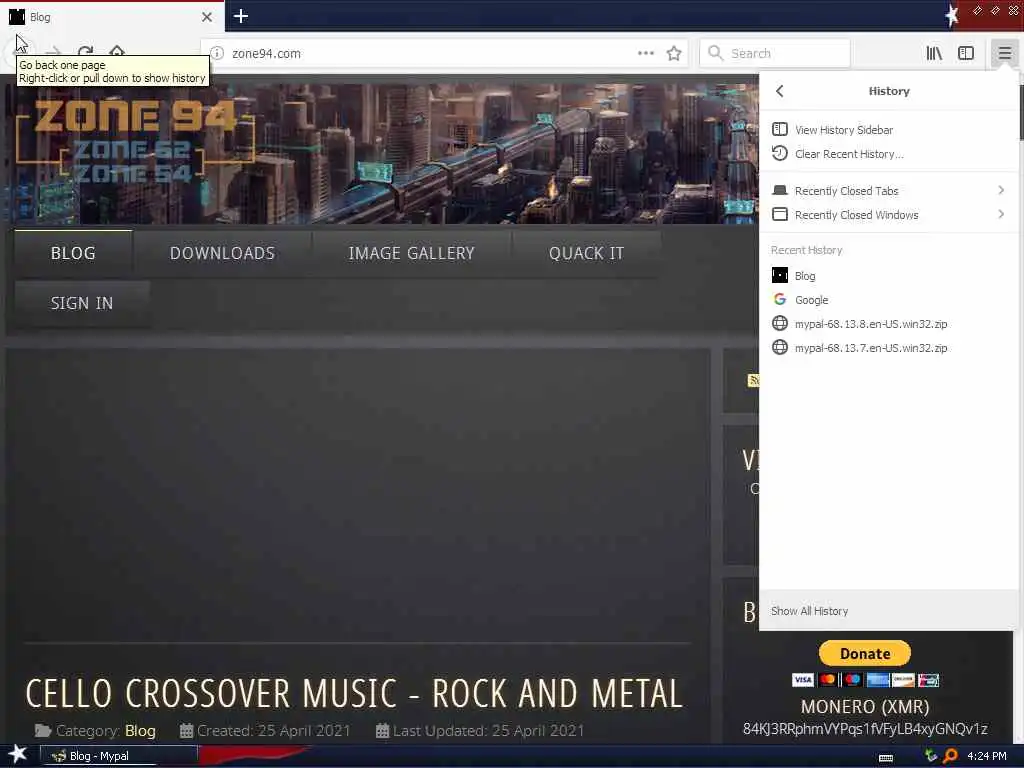Show site information icon in the address bar
Viewport: 1024px width, 768px height.
pyautogui.click(x=217, y=53)
